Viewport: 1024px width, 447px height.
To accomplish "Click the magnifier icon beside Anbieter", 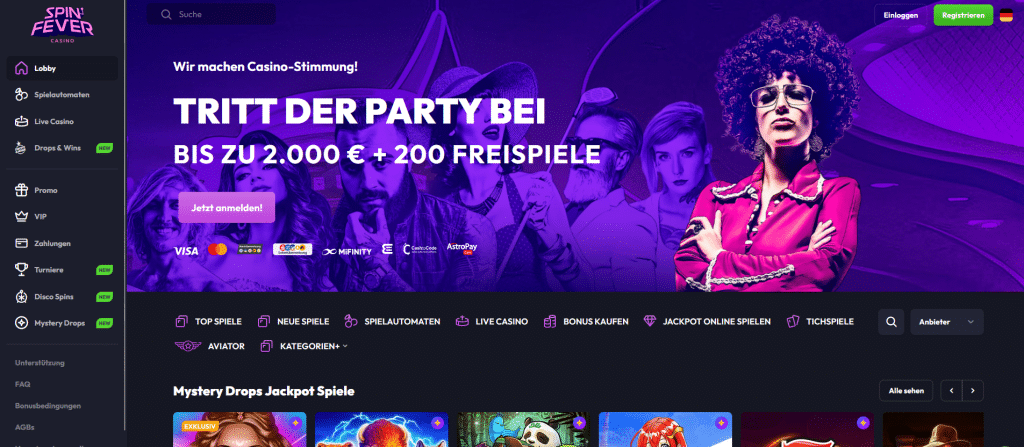I will click(891, 322).
